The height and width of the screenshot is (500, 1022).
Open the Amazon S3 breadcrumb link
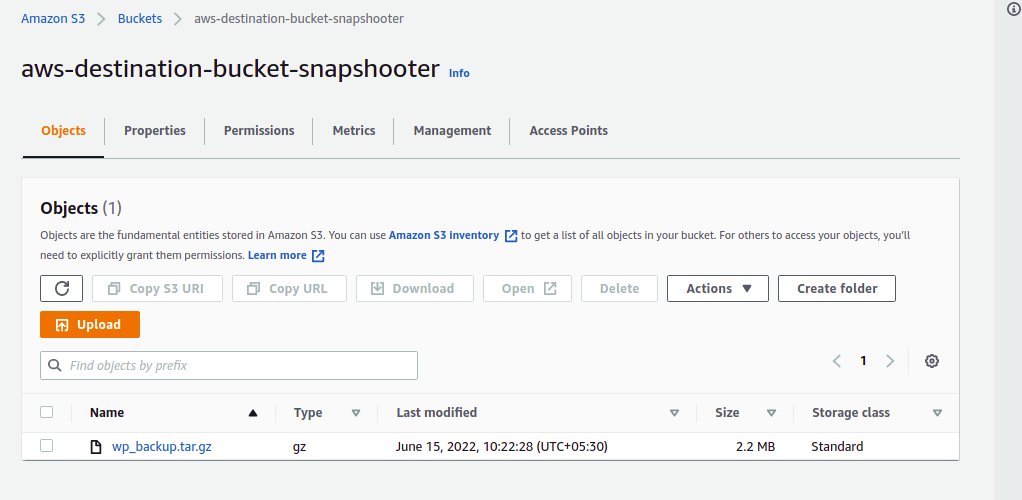[53, 18]
